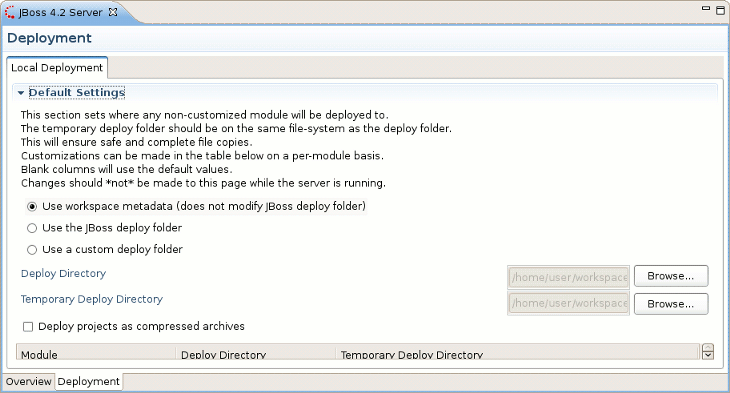730x393 pixels.
Task: Close the JBoss 4.2 Server editor tab
Action: (113, 12)
